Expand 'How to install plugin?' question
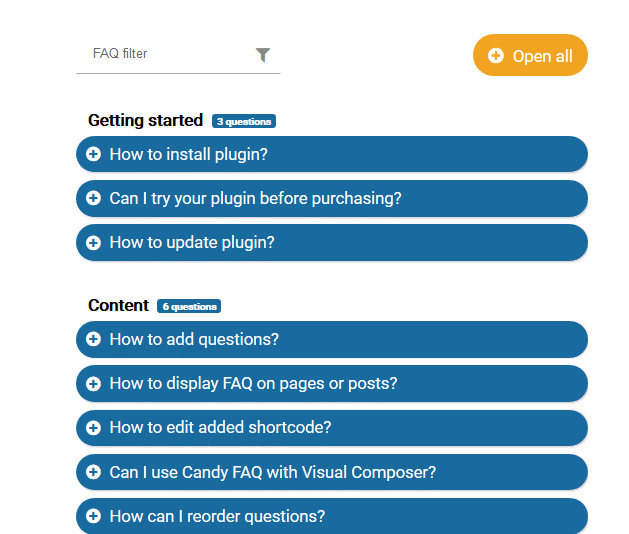Viewport: 629px width, 534px height. [x=332, y=154]
